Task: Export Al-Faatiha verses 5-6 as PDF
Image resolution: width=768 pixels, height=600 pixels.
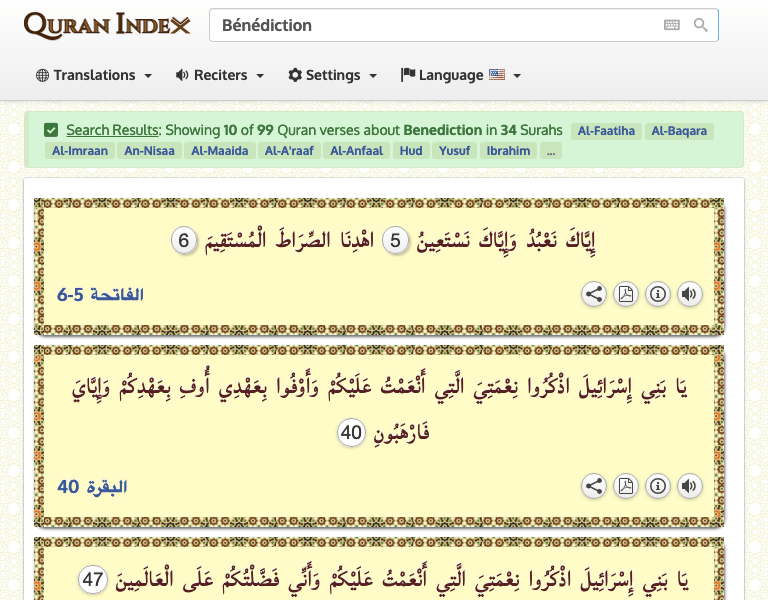Action: (x=626, y=294)
